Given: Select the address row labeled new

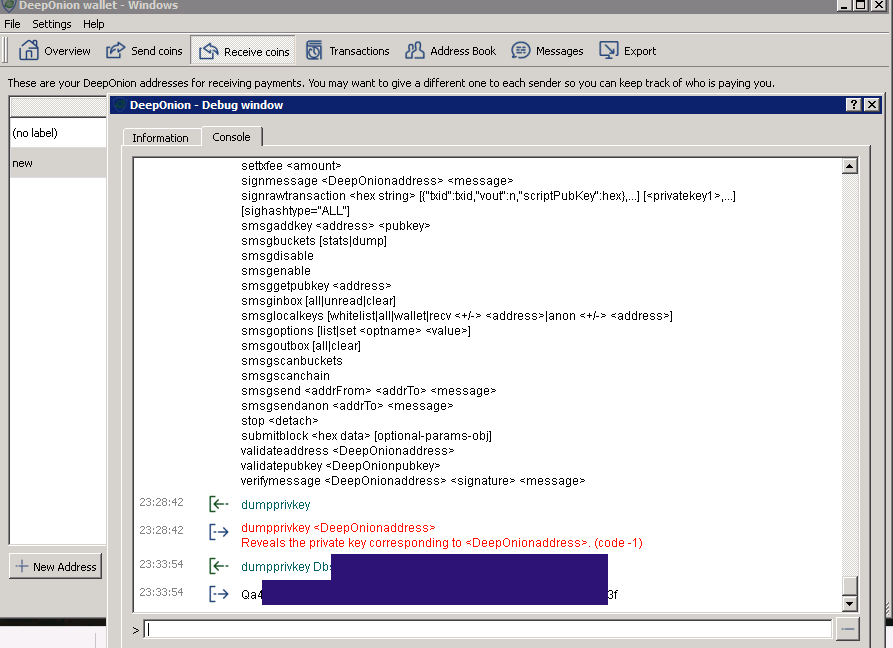Looking at the screenshot, I should coord(58,163).
